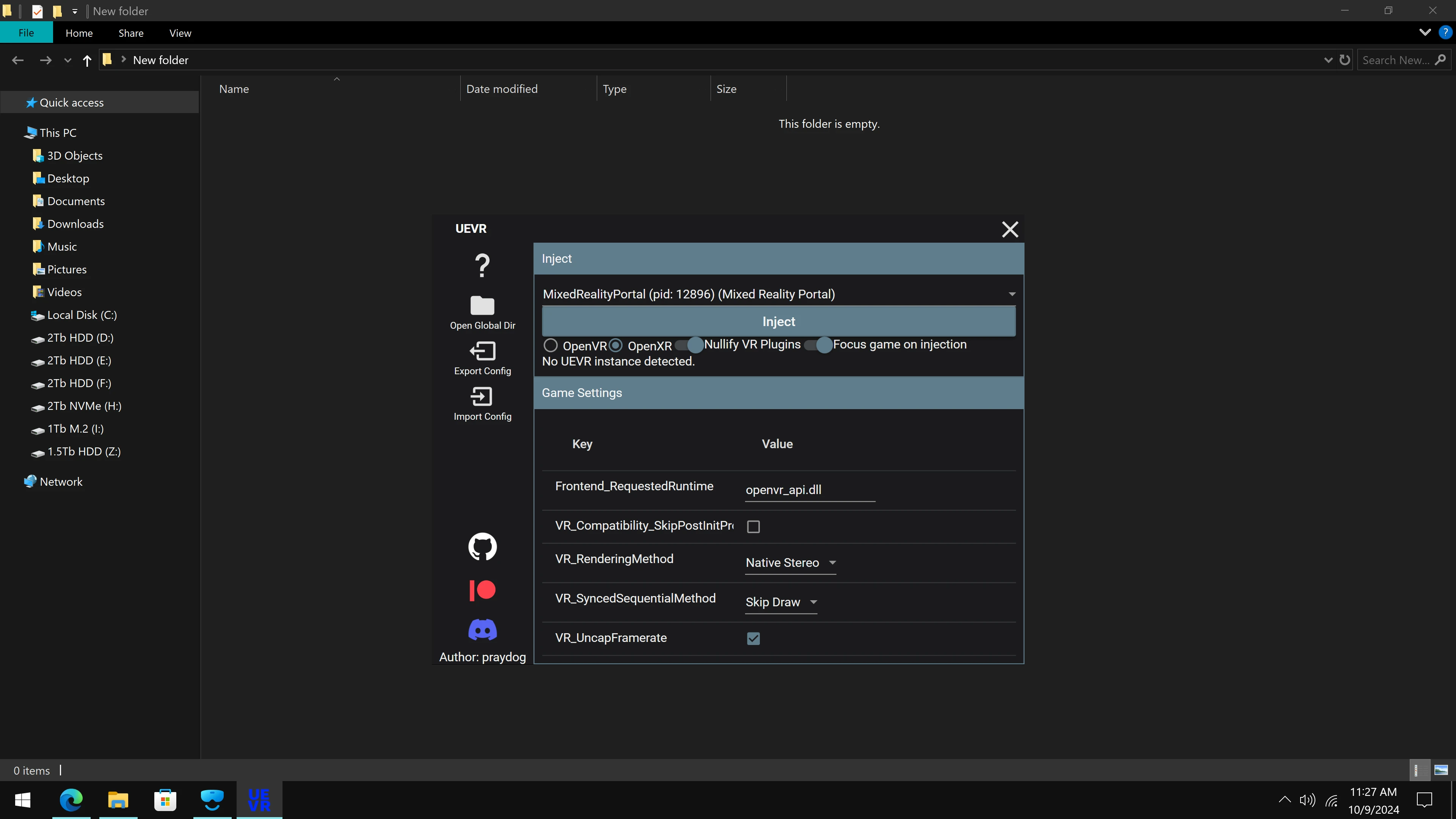
Task: Open 3D Objects folder
Action: coord(75,155)
